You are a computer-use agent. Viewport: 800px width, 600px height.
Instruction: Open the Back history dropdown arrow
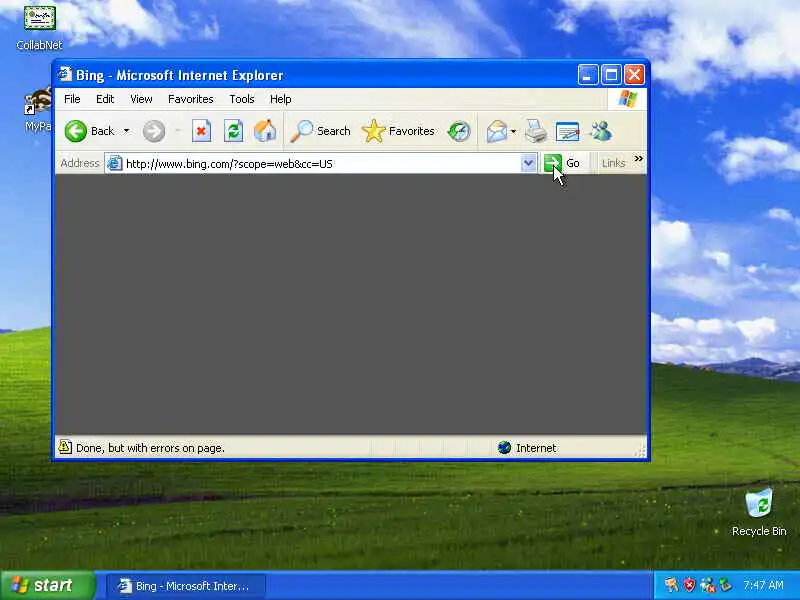point(127,131)
